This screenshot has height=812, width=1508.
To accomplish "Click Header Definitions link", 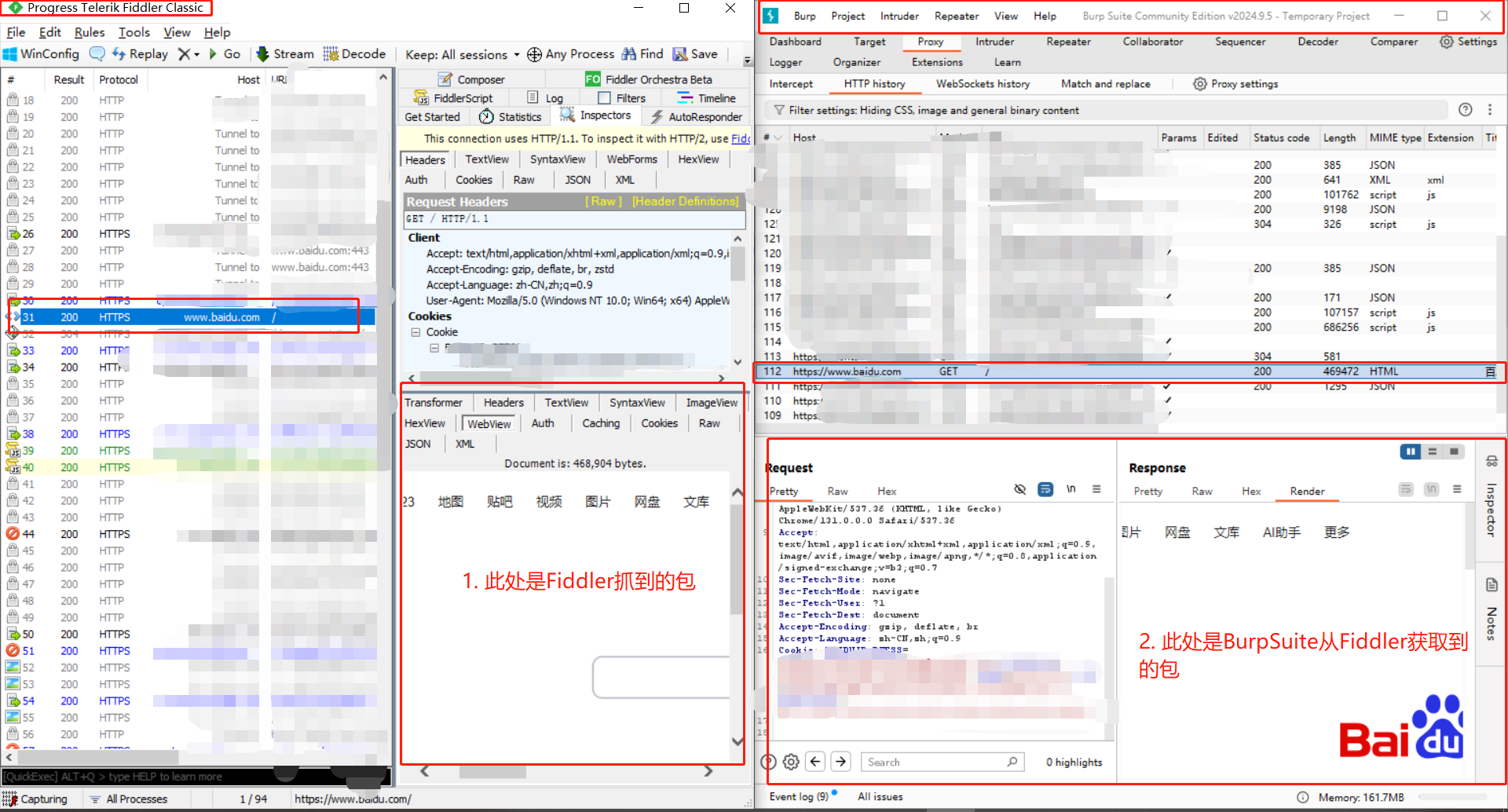I will click(x=686, y=202).
